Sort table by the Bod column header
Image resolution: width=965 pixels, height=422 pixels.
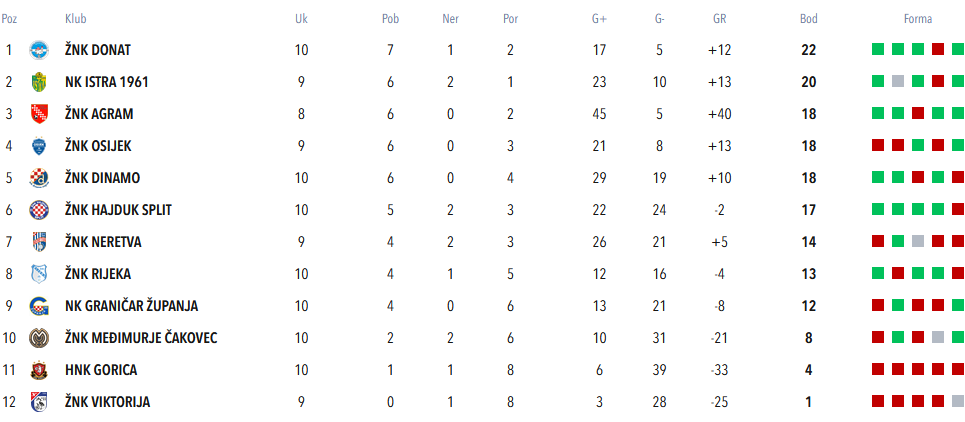(808, 19)
